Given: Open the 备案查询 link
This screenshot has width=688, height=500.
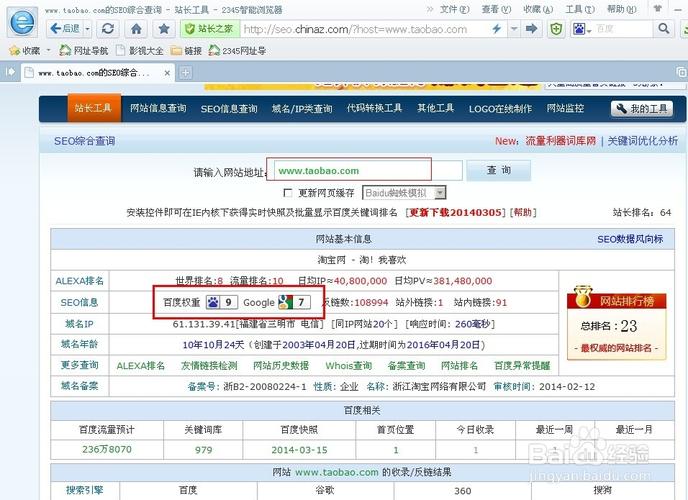Looking at the screenshot, I should 406,366.
